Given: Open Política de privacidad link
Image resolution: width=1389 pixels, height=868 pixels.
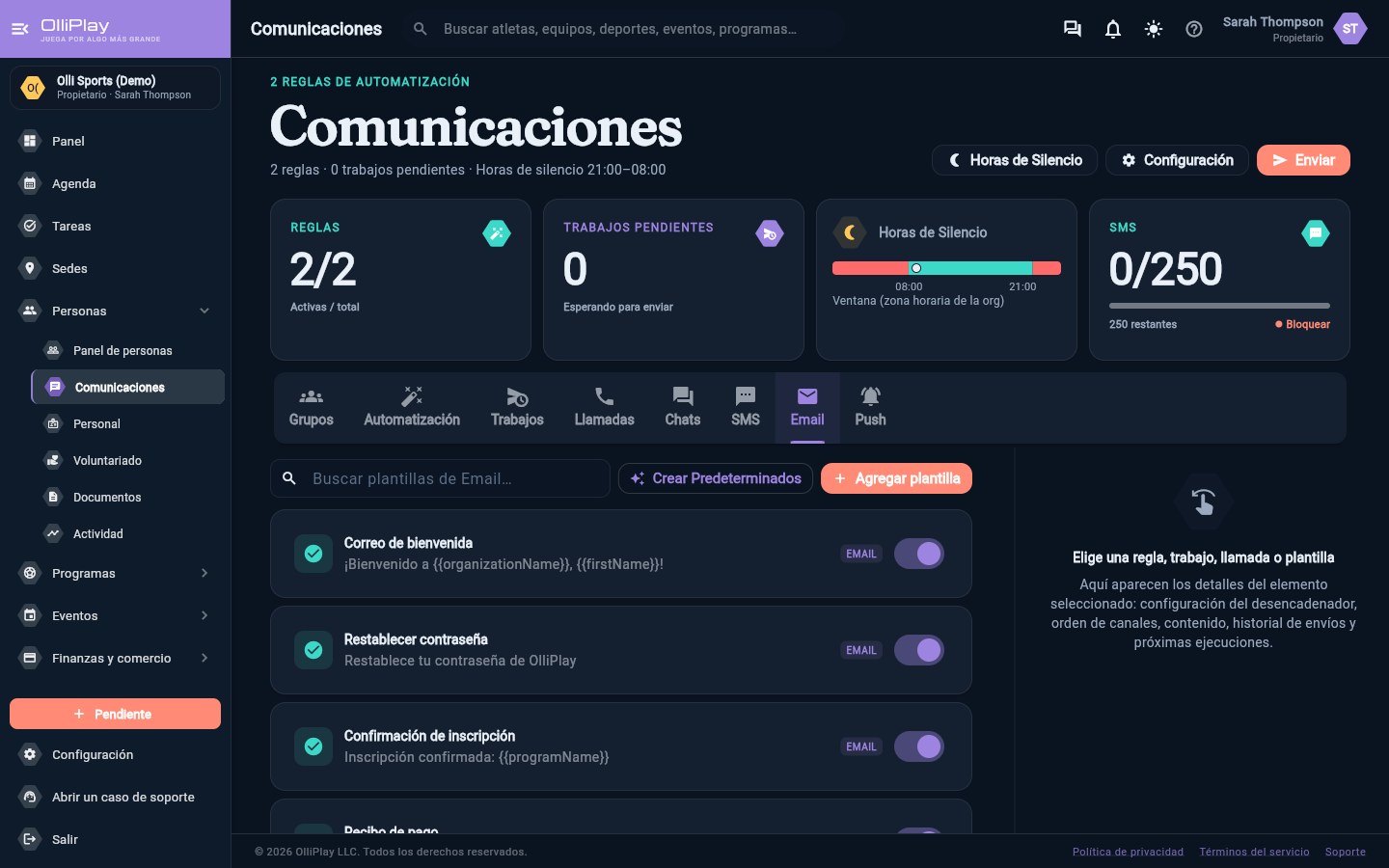Looking at the screenshot, I should 1128,852.
